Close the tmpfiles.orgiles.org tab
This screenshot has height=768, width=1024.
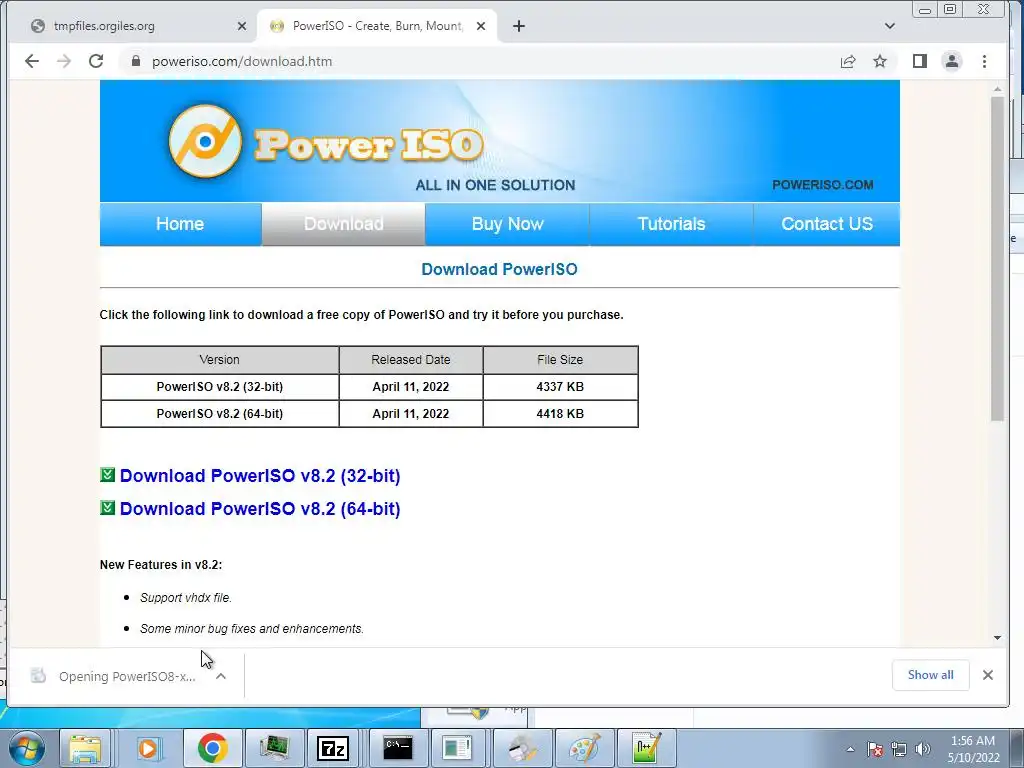pos(242,26)
